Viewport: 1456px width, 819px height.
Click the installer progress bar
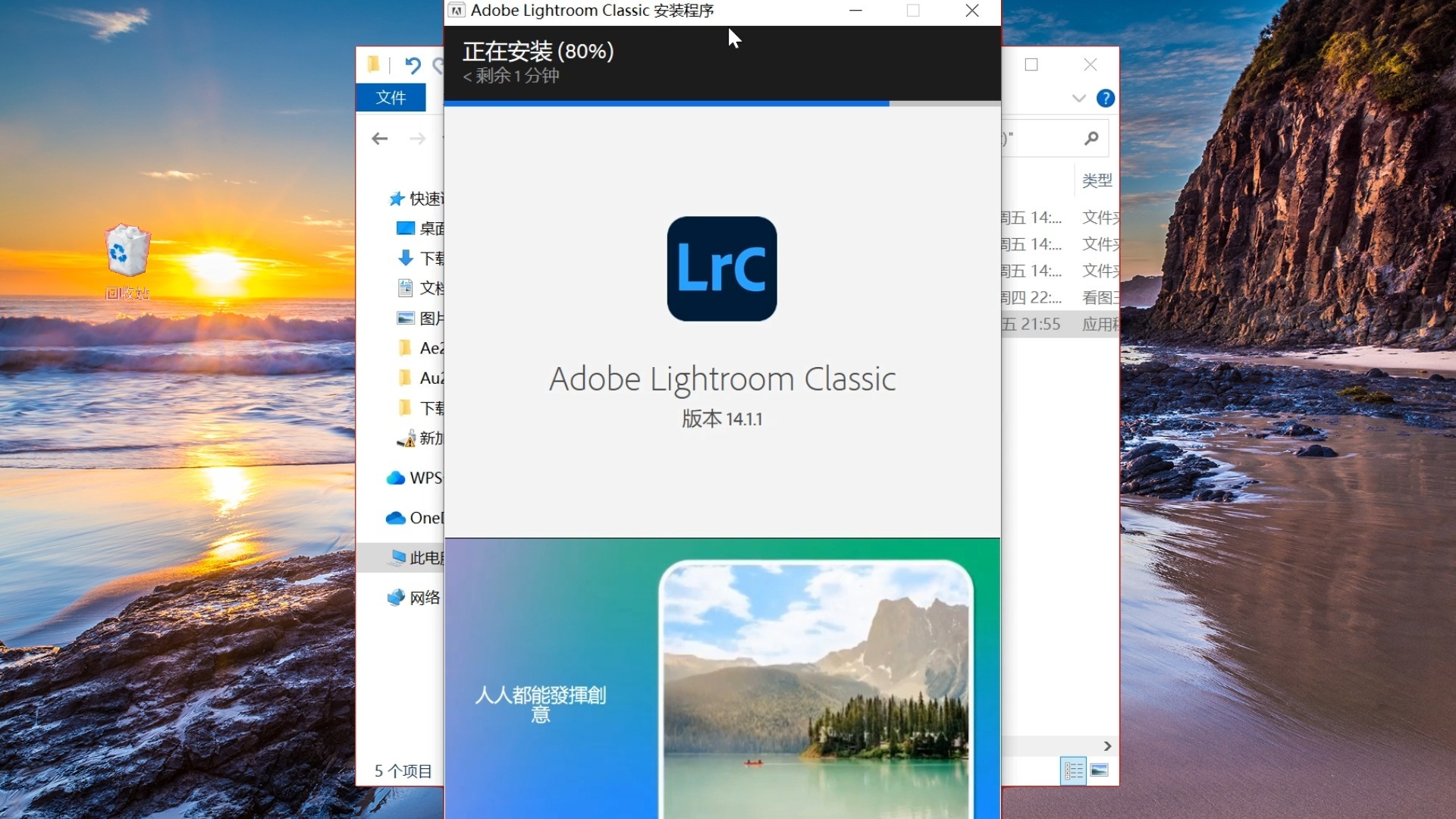click(722, 103)
